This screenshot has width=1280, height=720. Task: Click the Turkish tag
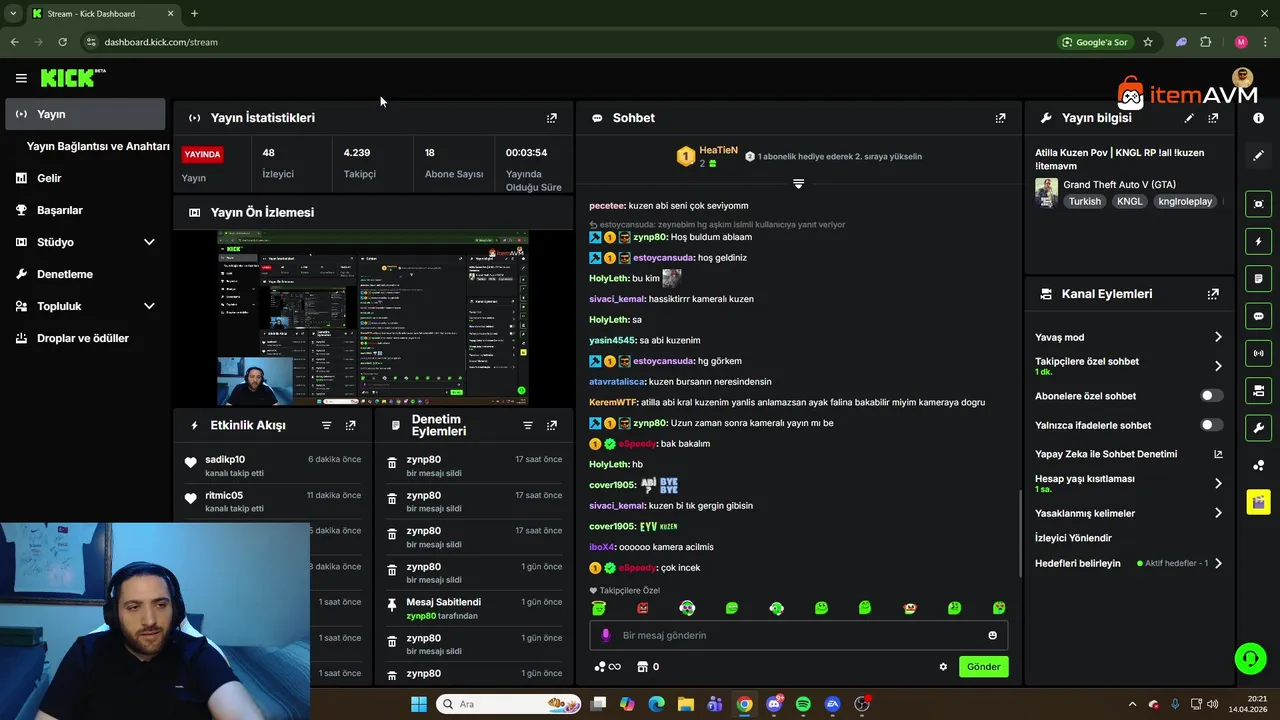[x=1084, y=201]
